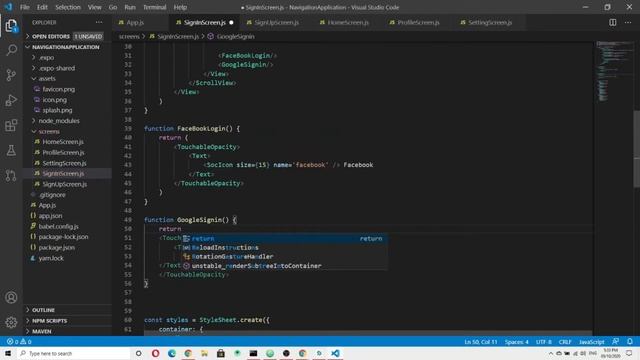Open Explorer panel ellipsis menu
The height and width of the screenshot is (360, 640).
click(99, 22)
